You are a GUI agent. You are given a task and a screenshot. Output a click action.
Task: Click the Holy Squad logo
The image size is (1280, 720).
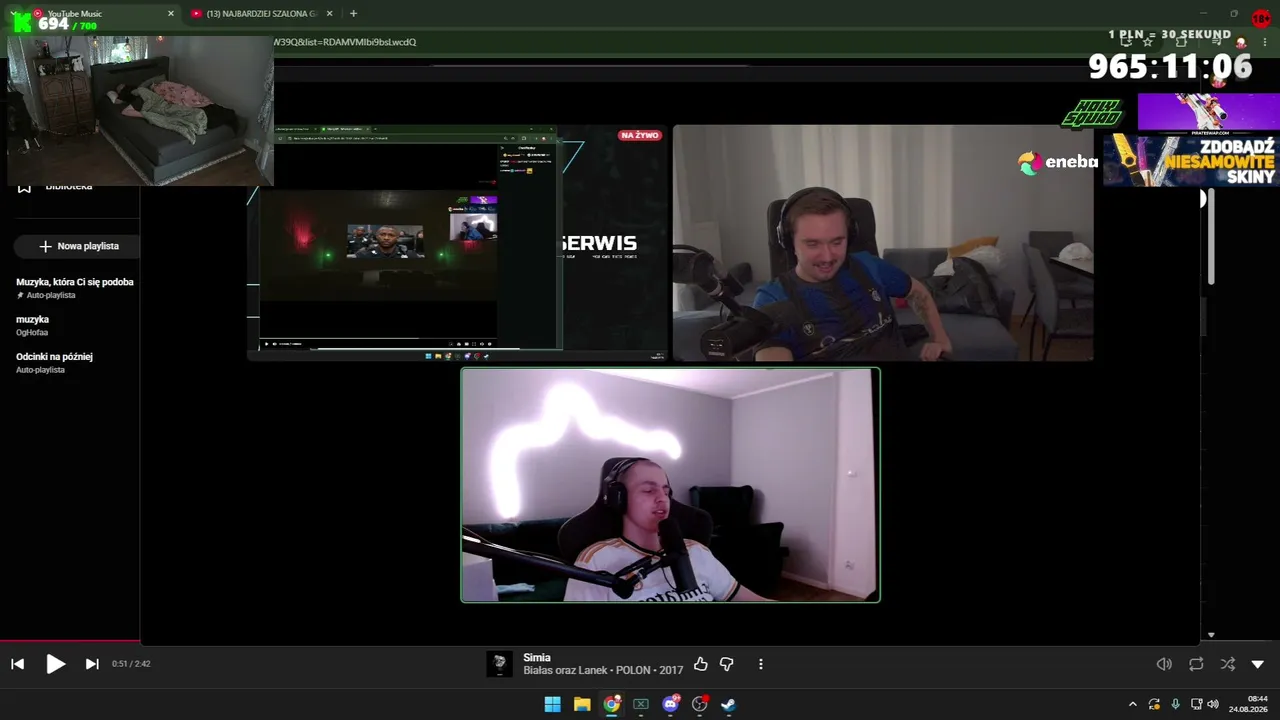1092,114
